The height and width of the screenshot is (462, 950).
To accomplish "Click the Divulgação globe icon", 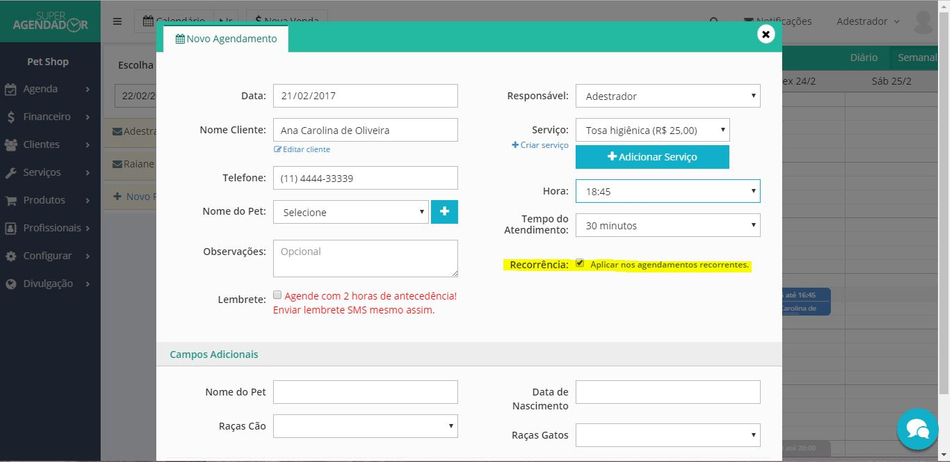I will [x=11, y=284].
